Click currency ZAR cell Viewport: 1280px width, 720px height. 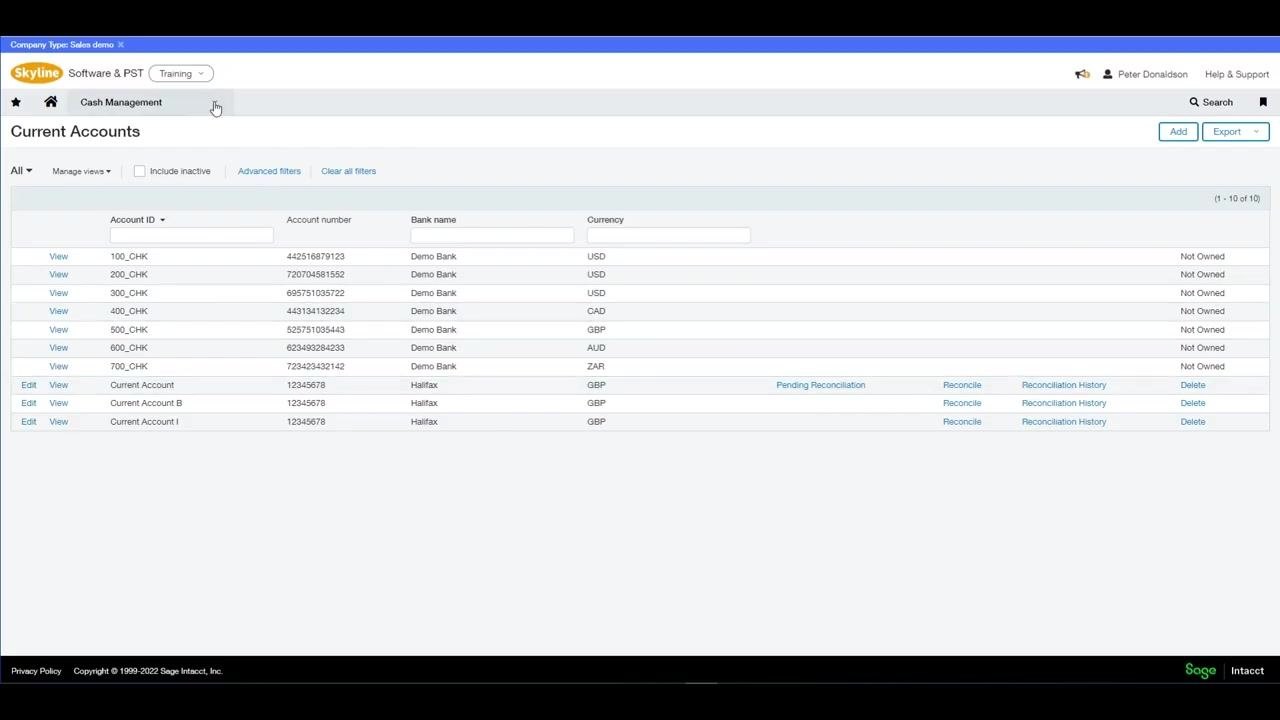pos(596,366)
